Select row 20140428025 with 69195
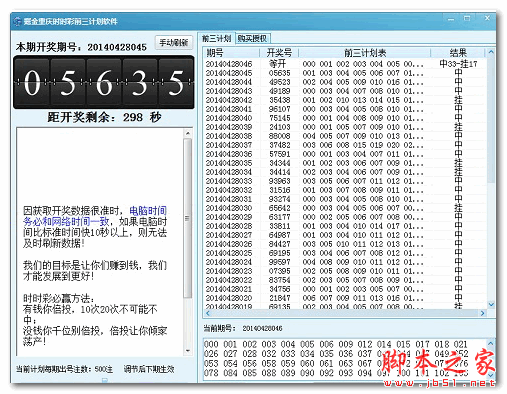The width and height of the screenshot is (507, 394). tap(345, 253)
